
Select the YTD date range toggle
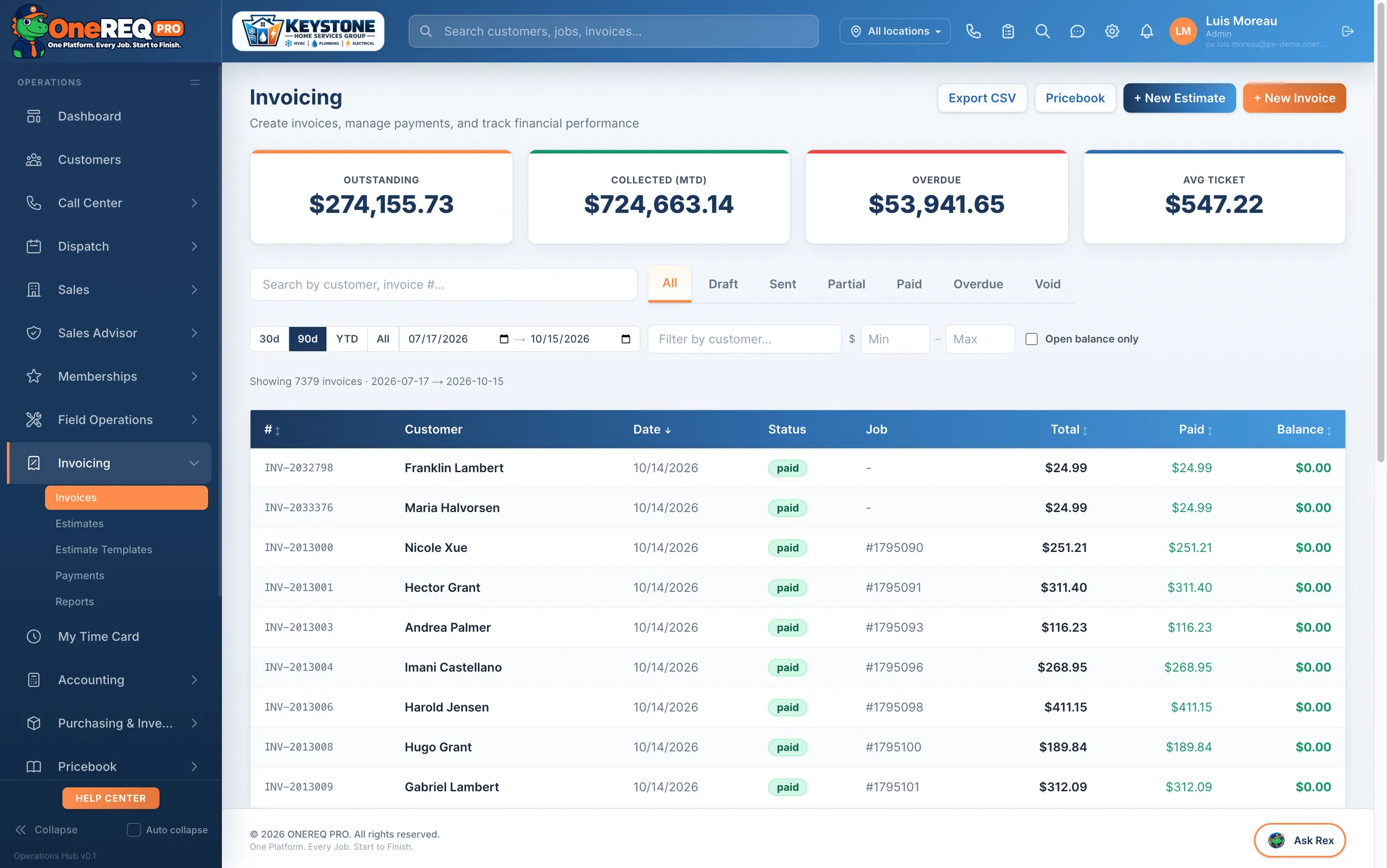(347, 339)
